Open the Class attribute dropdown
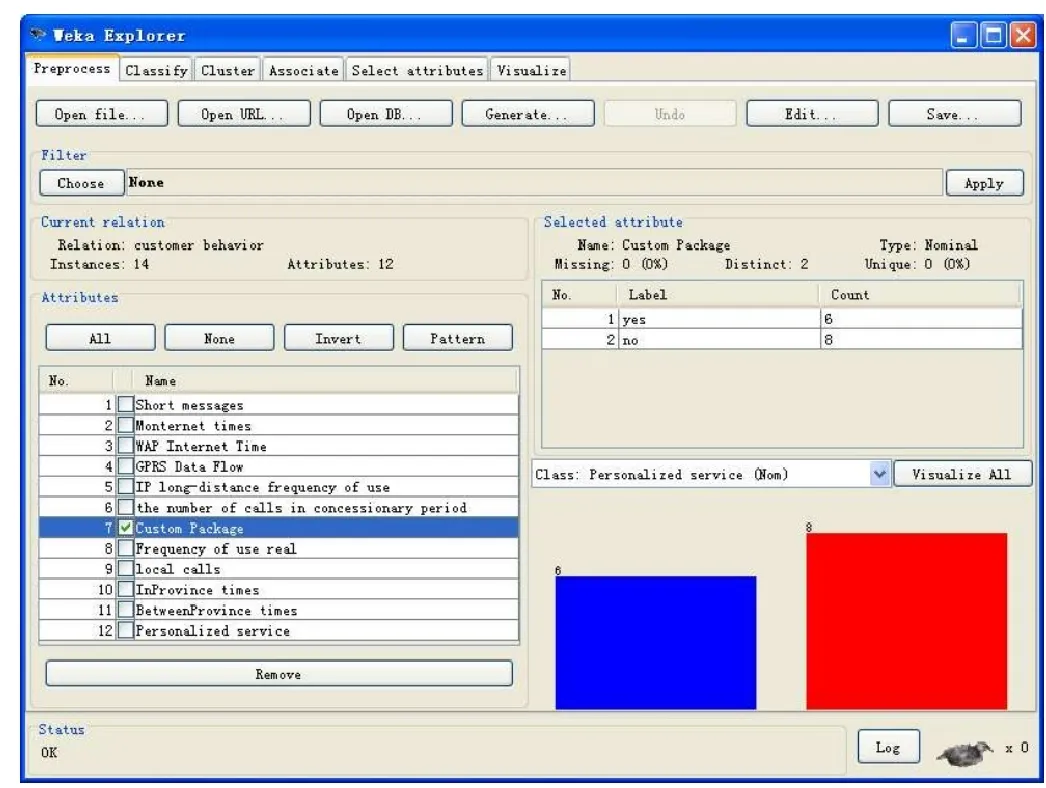 pos(880,475)
